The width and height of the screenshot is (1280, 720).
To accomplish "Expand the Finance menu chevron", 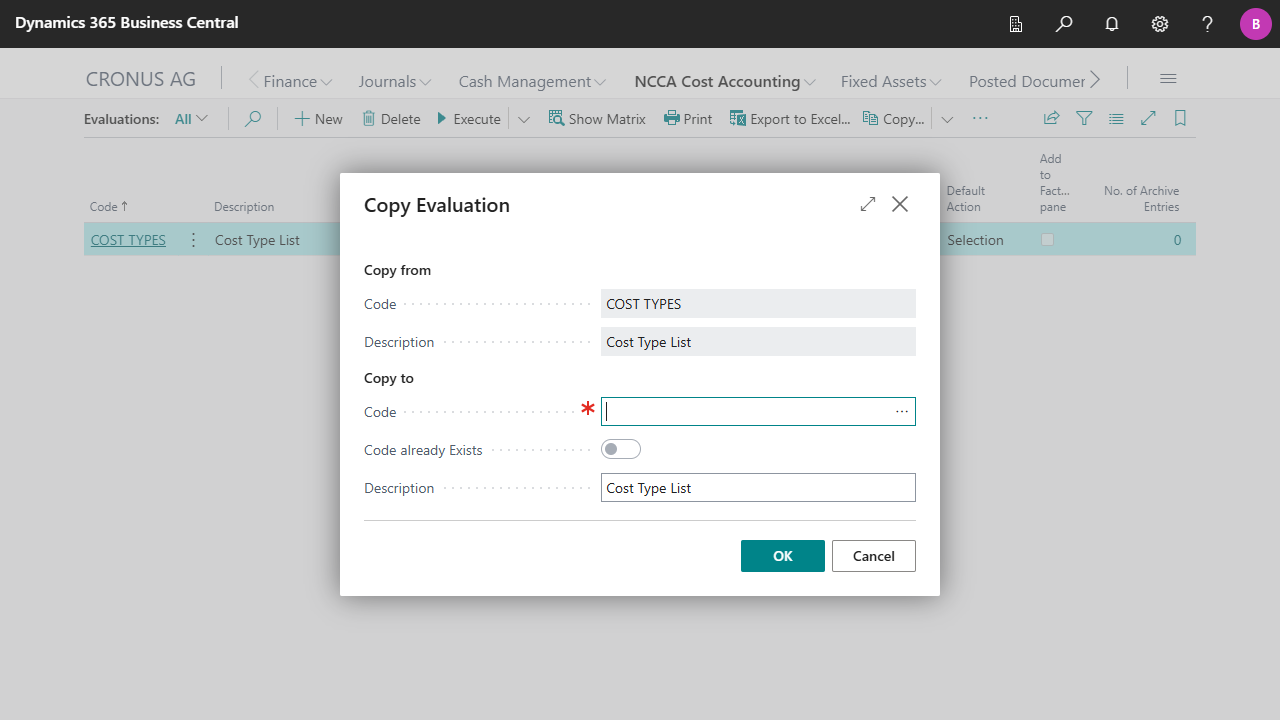I will tap(326, 82).
